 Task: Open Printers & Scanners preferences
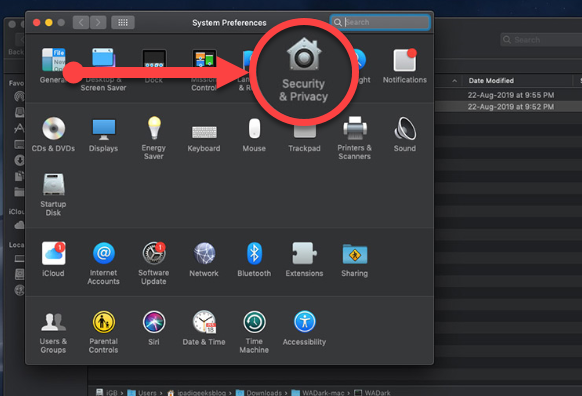(354, 138)
